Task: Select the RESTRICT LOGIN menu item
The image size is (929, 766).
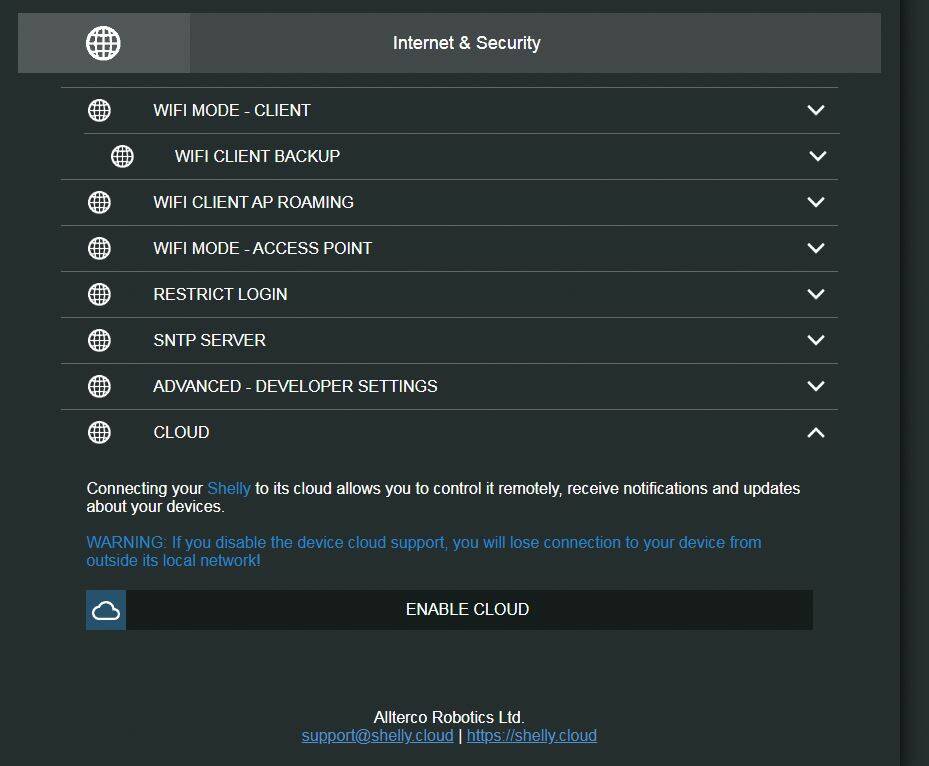Action: [x=449, y=294]
